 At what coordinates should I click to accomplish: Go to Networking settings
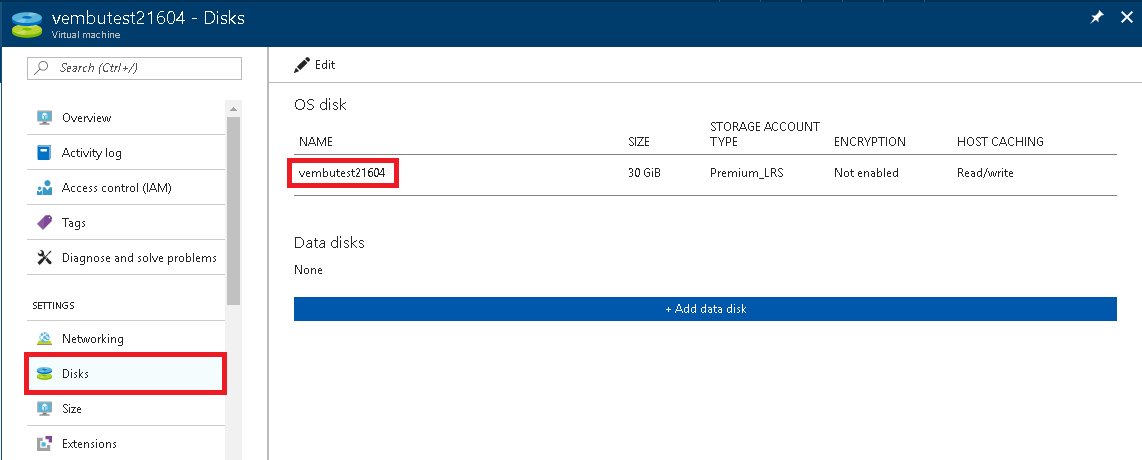(126, 338)
